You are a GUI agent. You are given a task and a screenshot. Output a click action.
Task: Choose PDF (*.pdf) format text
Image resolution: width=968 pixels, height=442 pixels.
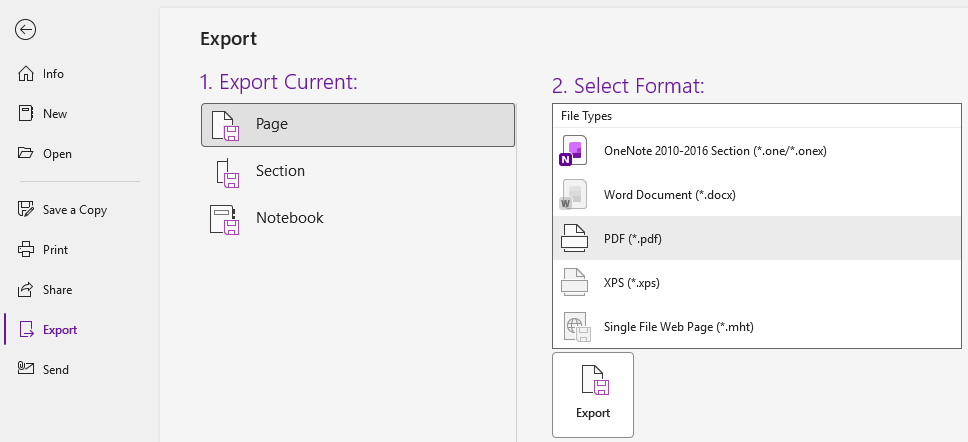(x=633, y=239)
